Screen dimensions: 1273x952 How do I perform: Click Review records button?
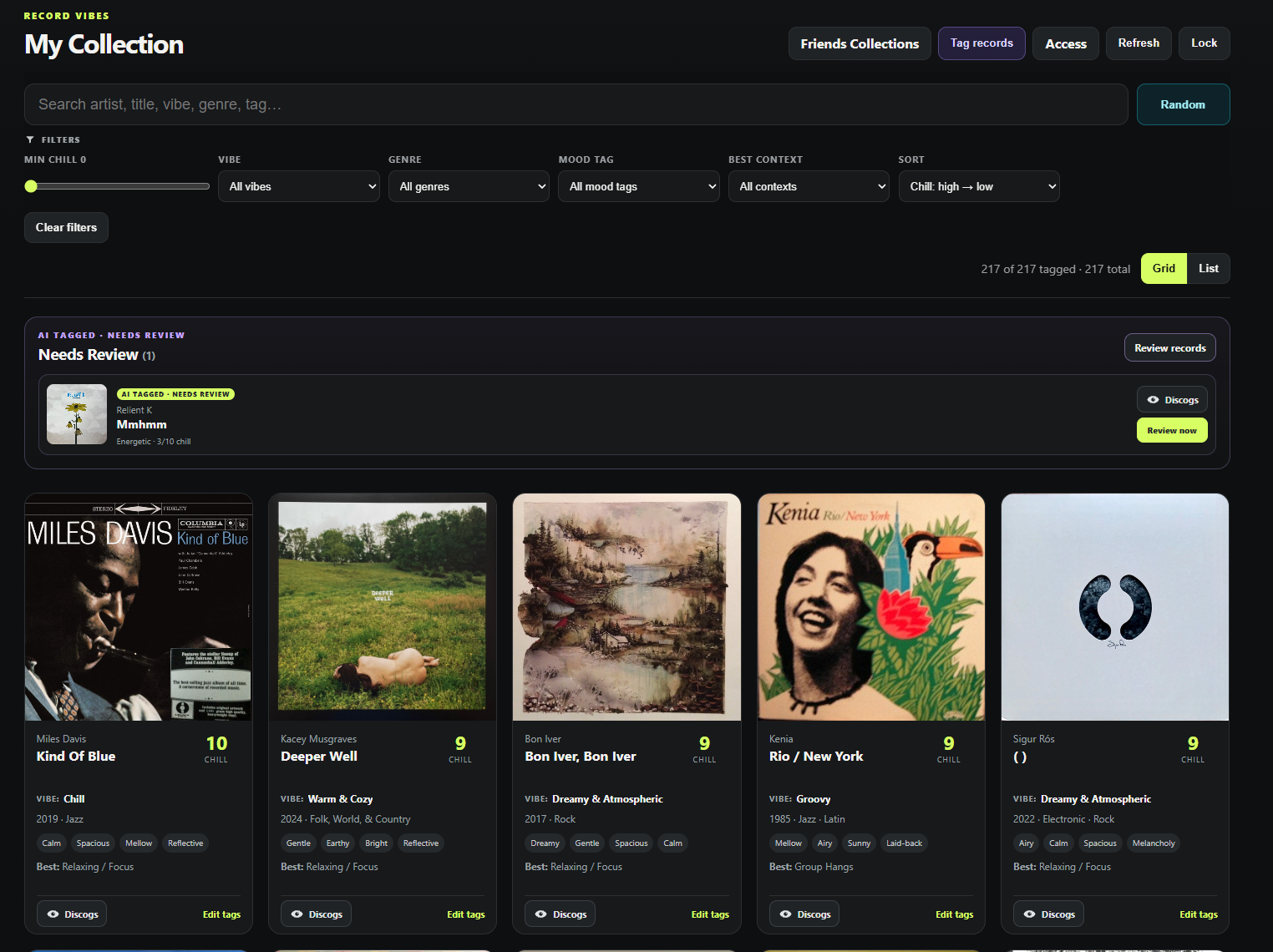tap(1169, 347)
